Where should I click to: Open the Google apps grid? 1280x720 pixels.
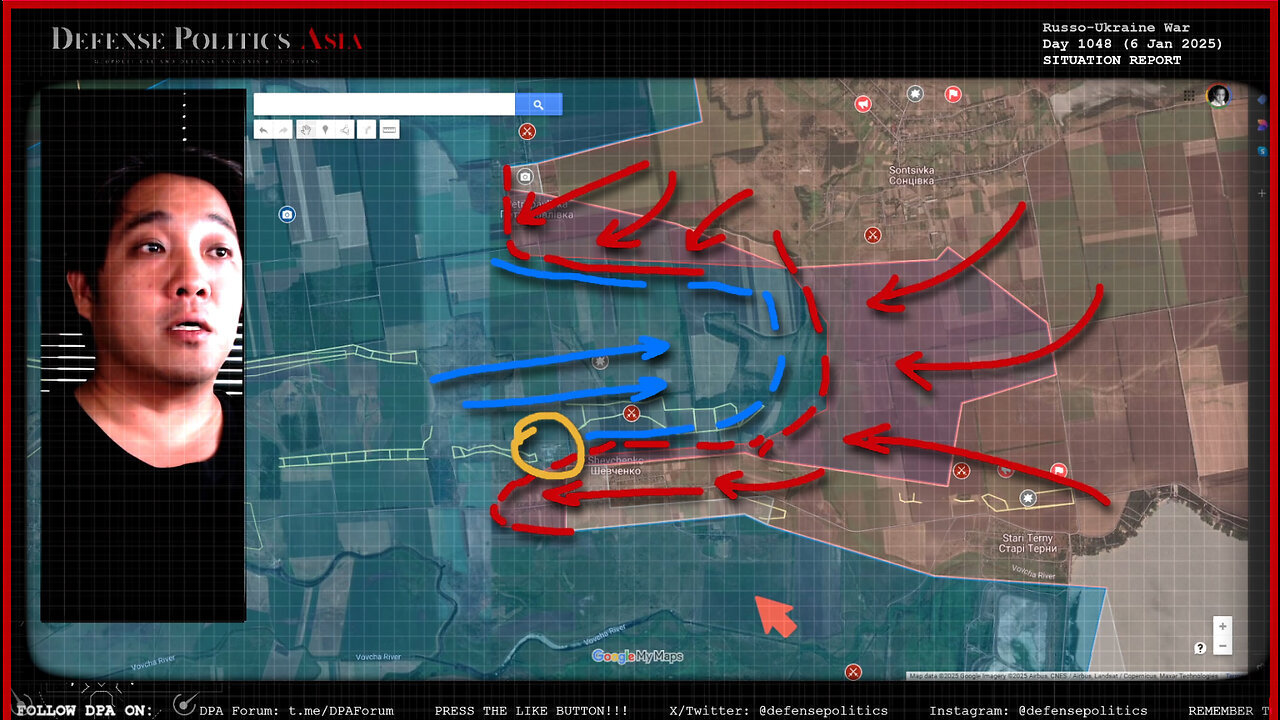tap(1189, 96)
